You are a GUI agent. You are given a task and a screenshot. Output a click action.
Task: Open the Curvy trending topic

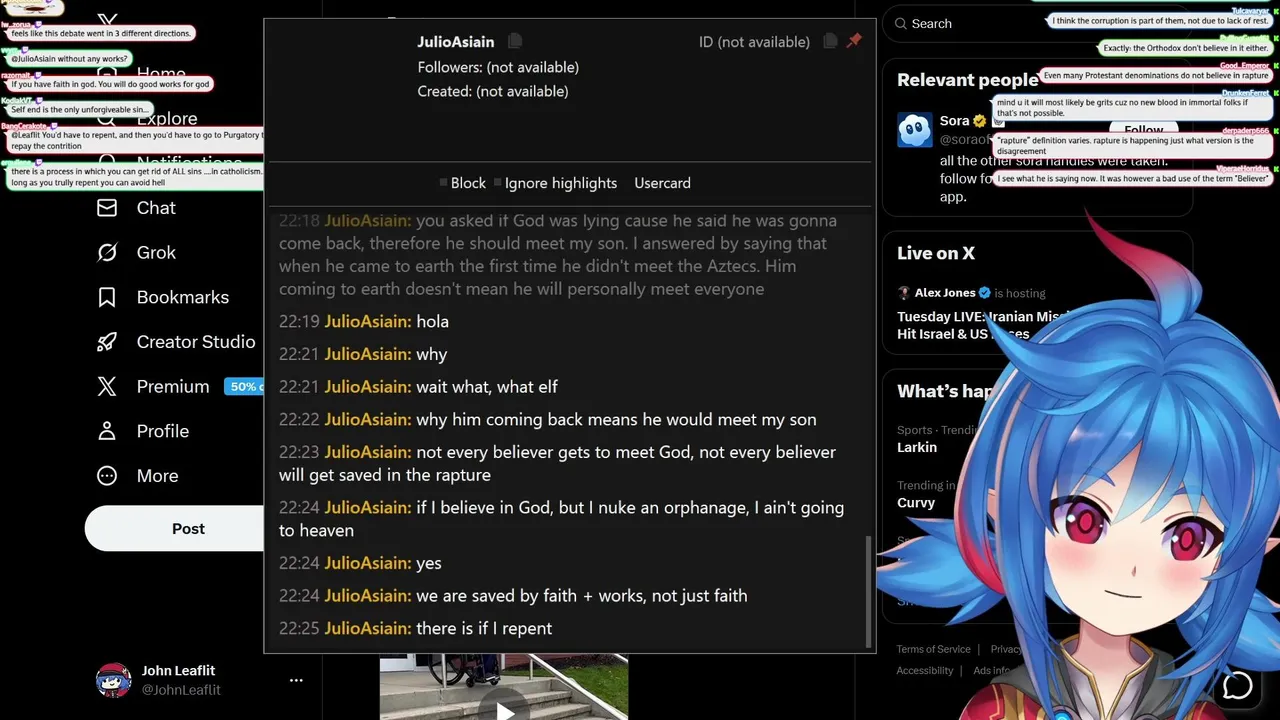coord(916,503)
